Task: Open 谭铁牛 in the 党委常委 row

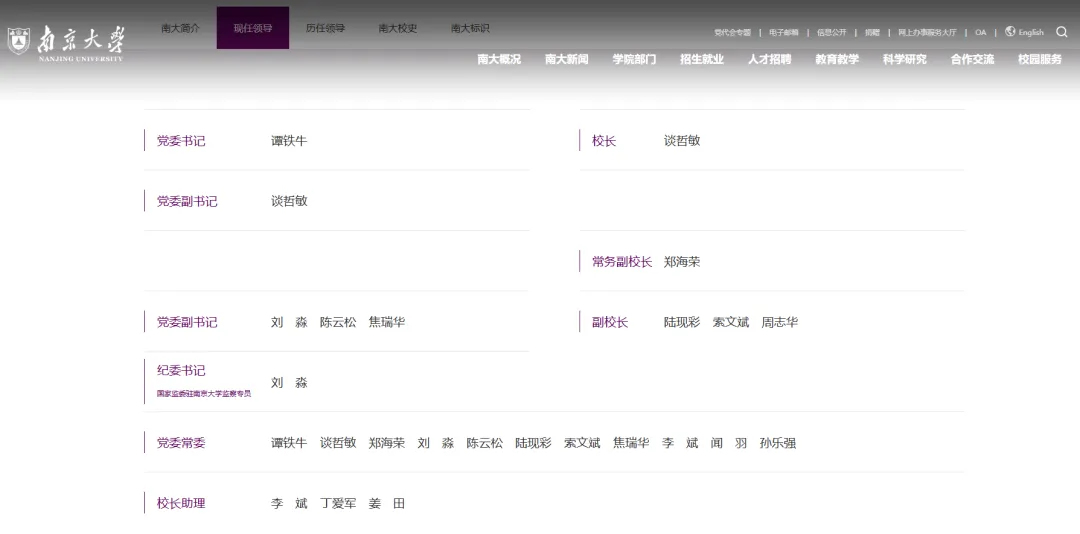Action: click(x=289, y=443)
